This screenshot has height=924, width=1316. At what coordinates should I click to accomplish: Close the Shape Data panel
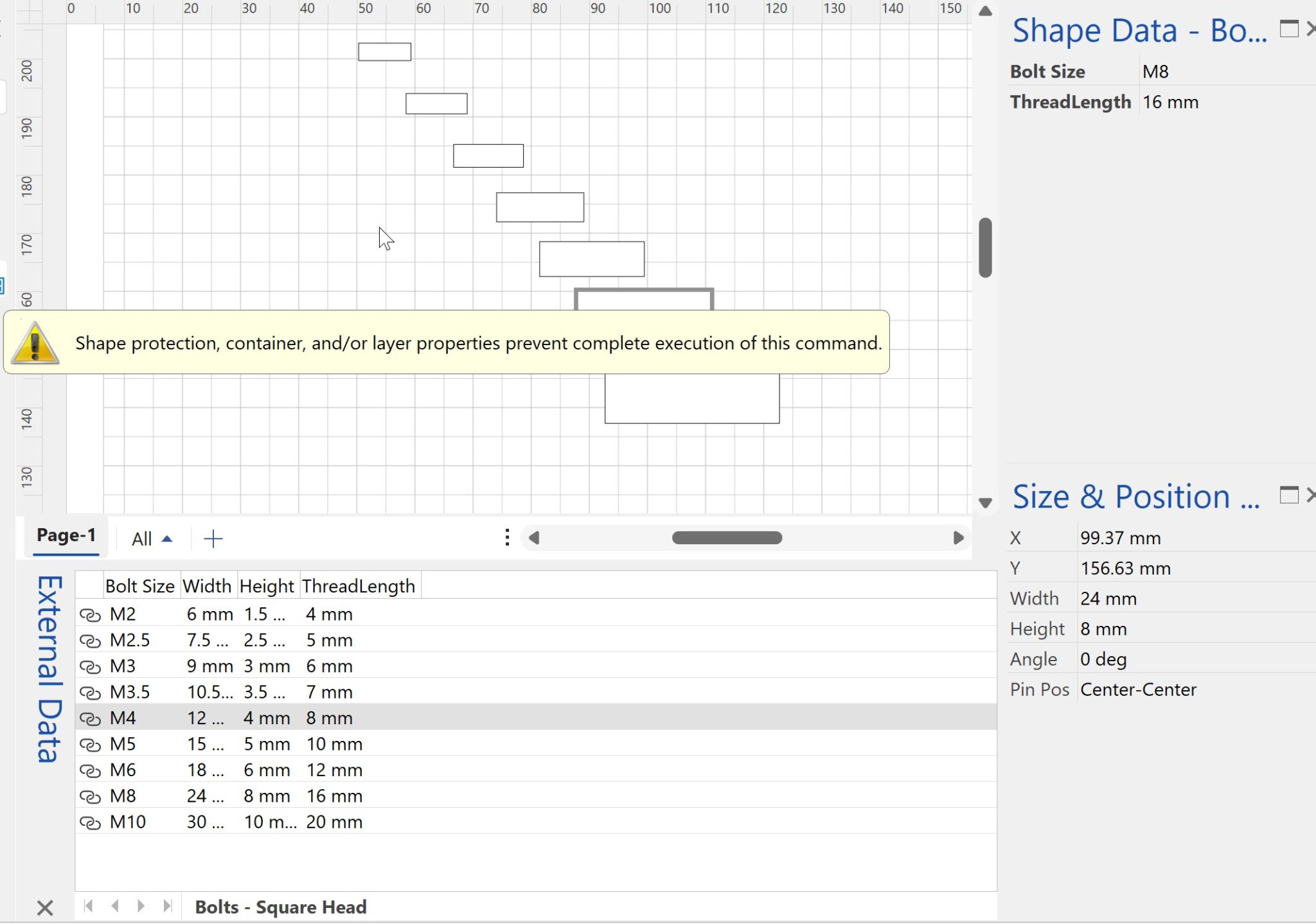pos(1313,30)
